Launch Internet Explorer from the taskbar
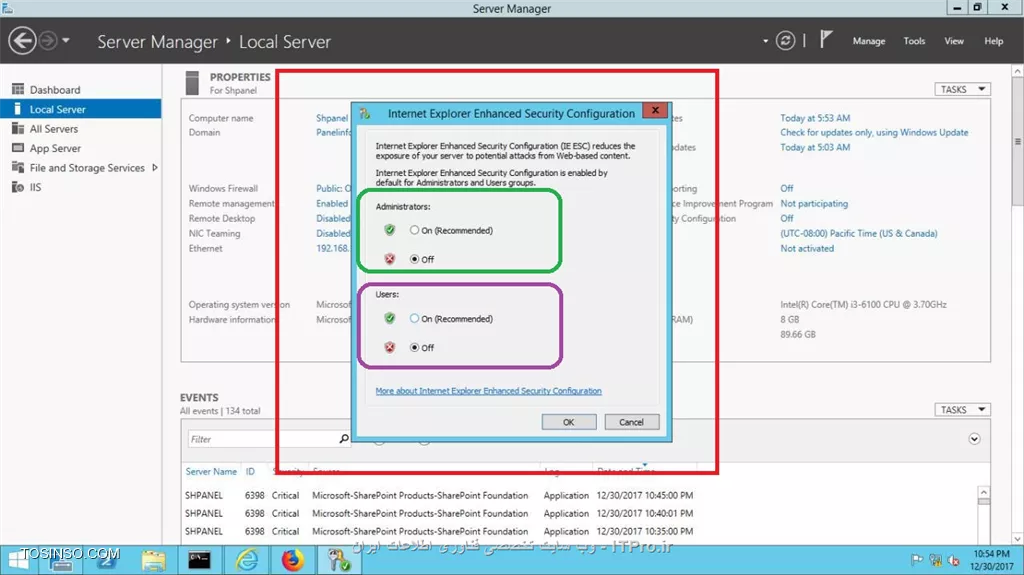This screenshot has height=575, width=1024. pyautogui.click(x=246, y=561)
